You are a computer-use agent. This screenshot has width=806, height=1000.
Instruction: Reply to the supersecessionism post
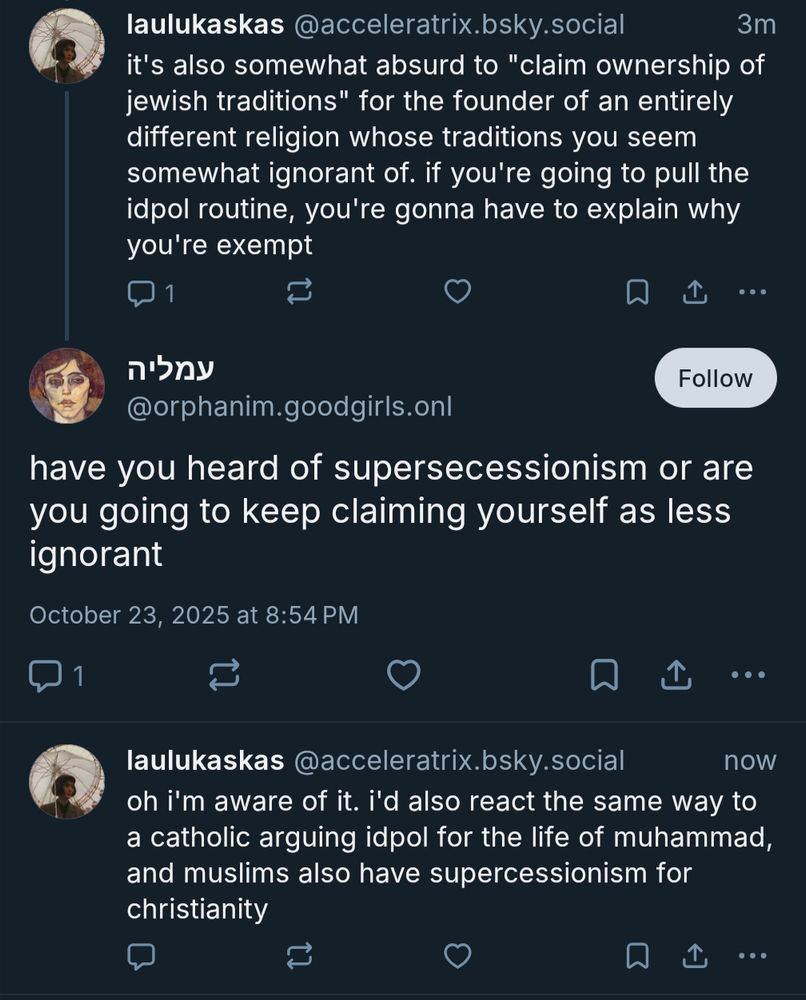click(x=45, y=676)
